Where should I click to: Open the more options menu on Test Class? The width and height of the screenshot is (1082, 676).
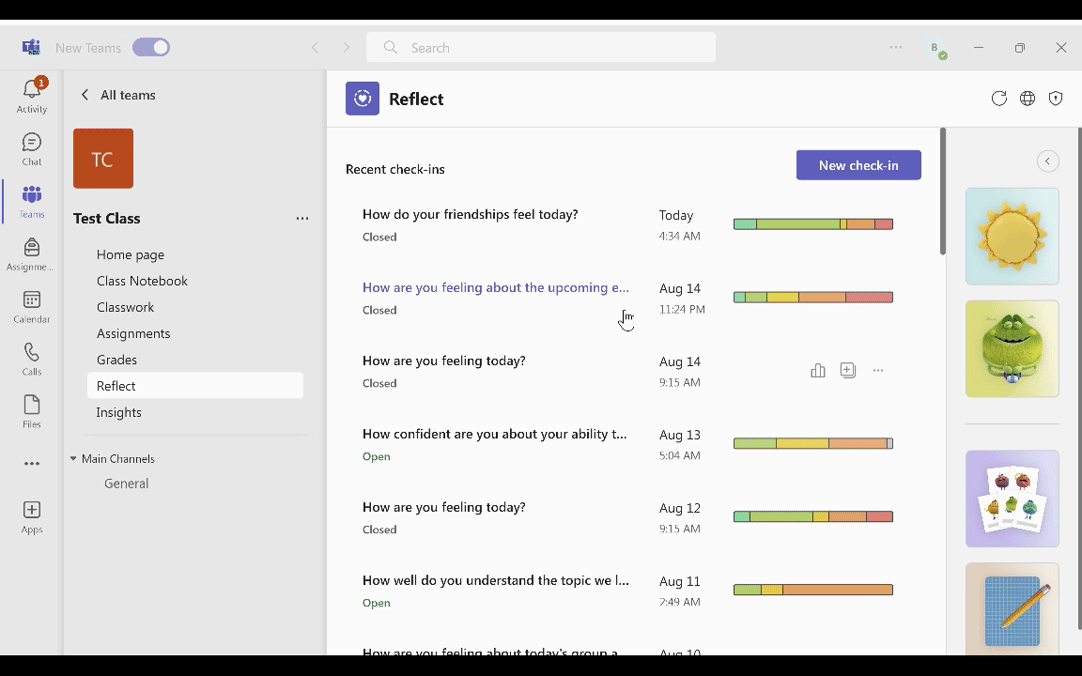pos(303,218)
